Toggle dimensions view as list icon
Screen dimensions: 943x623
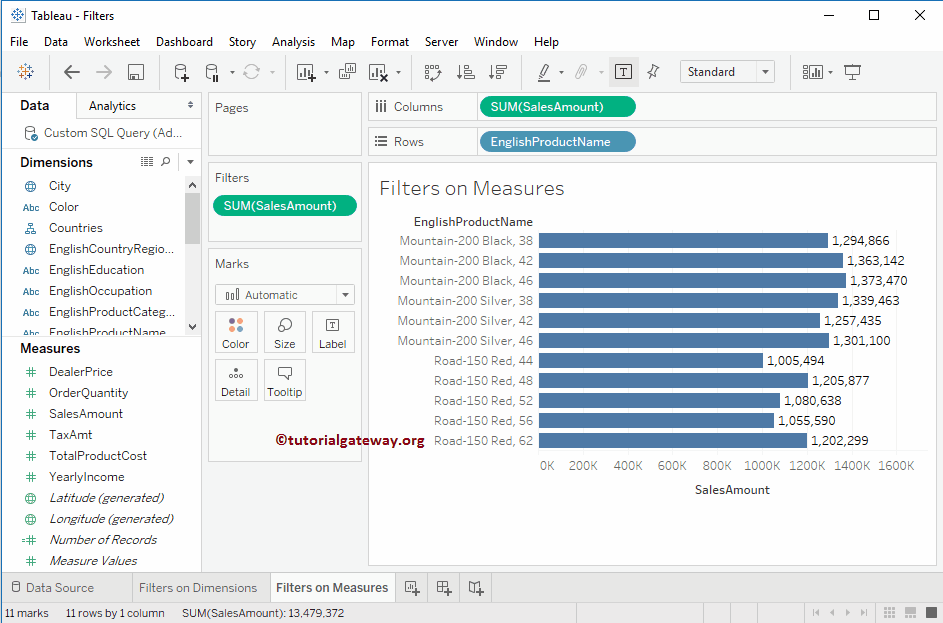point(147,162)
